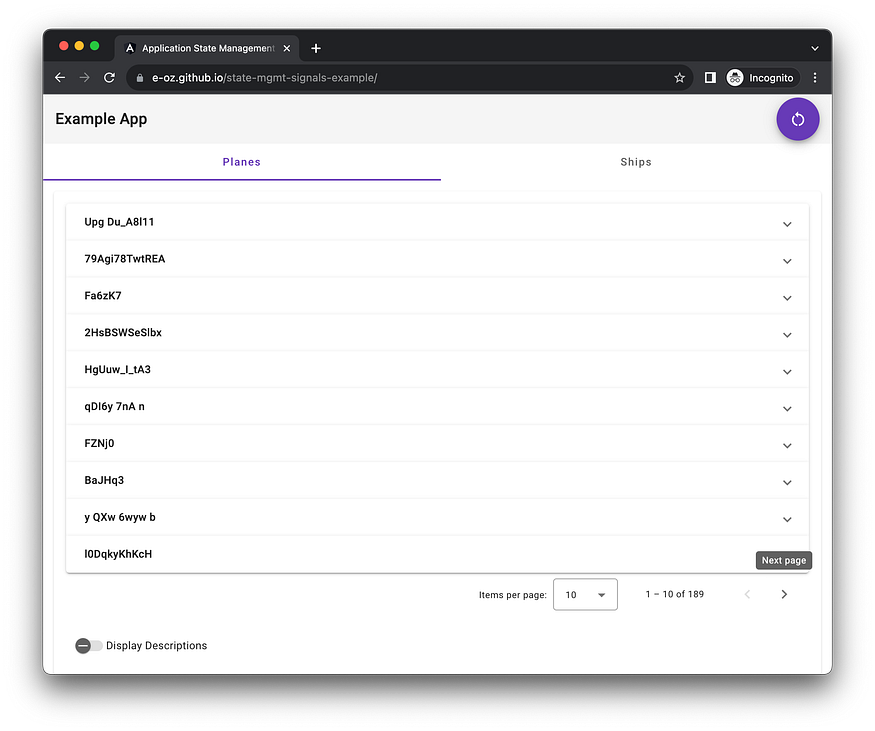Screen dimensions: 875x731
Task: Go back with the browser back arrow
Action: coord(60,78)
